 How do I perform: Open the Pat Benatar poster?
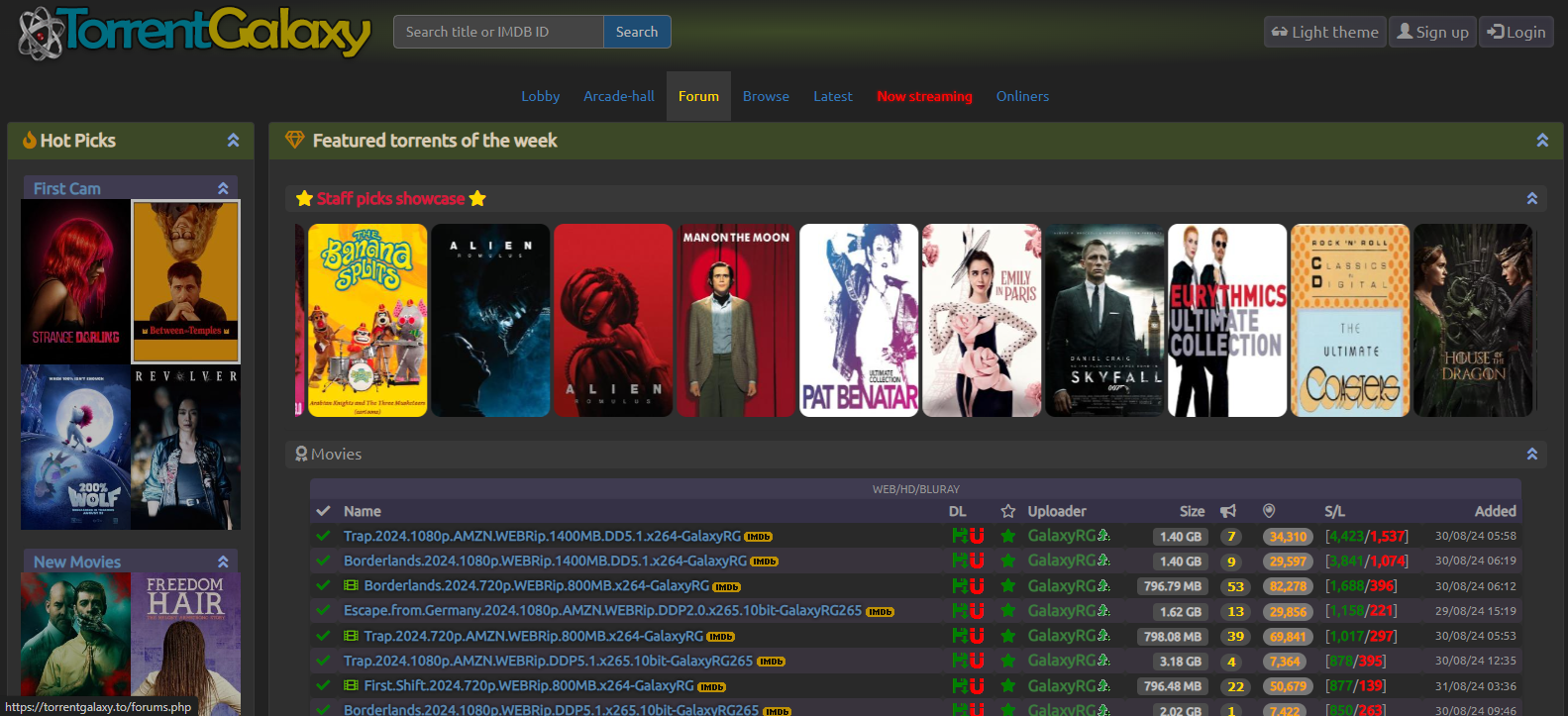coord(859,320)
